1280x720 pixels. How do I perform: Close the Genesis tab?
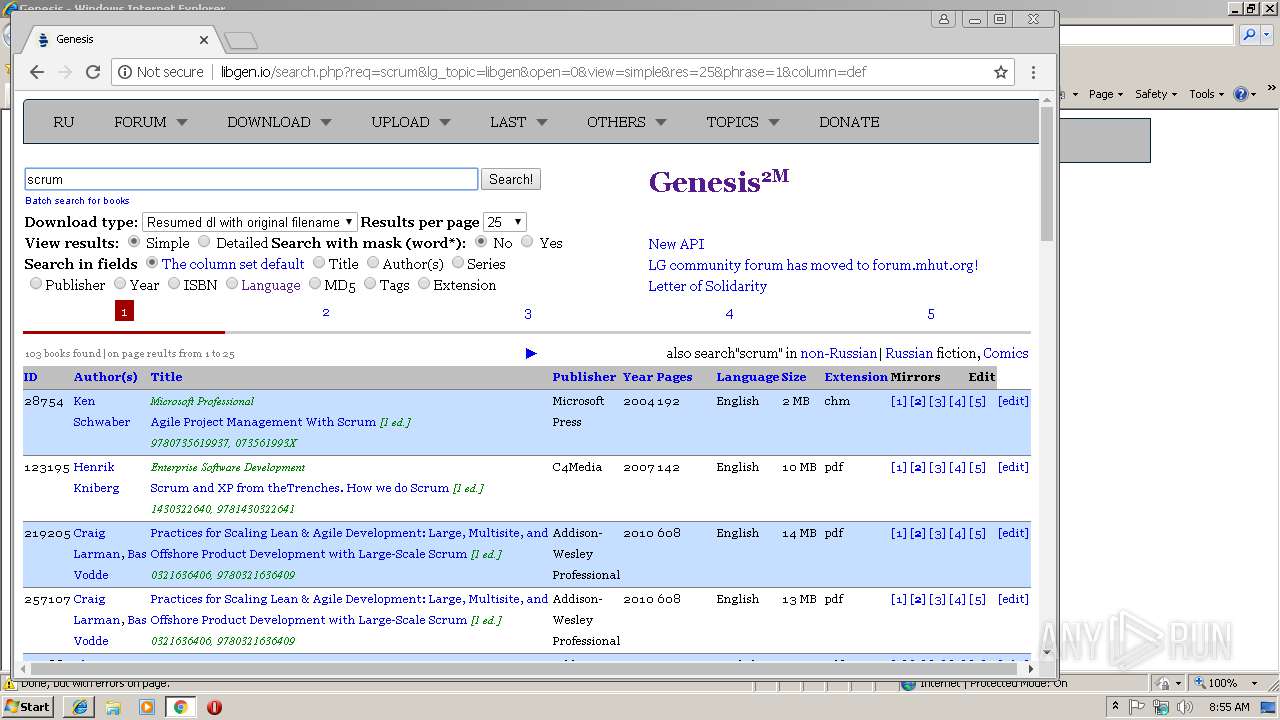(x=204, y=40)
